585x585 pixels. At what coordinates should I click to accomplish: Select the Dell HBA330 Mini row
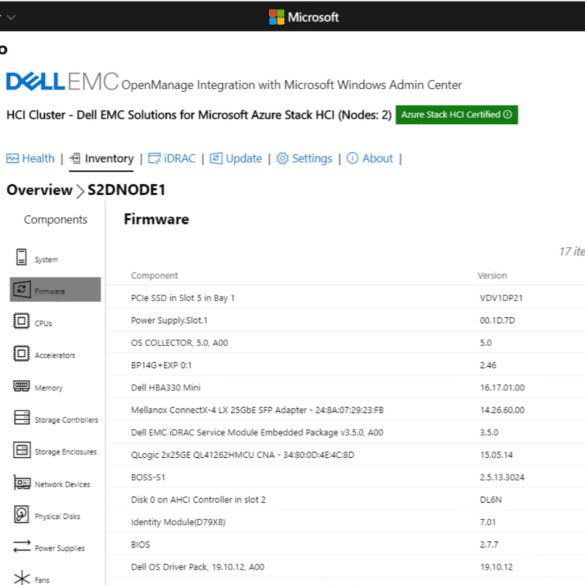click(x=345, y=387)
